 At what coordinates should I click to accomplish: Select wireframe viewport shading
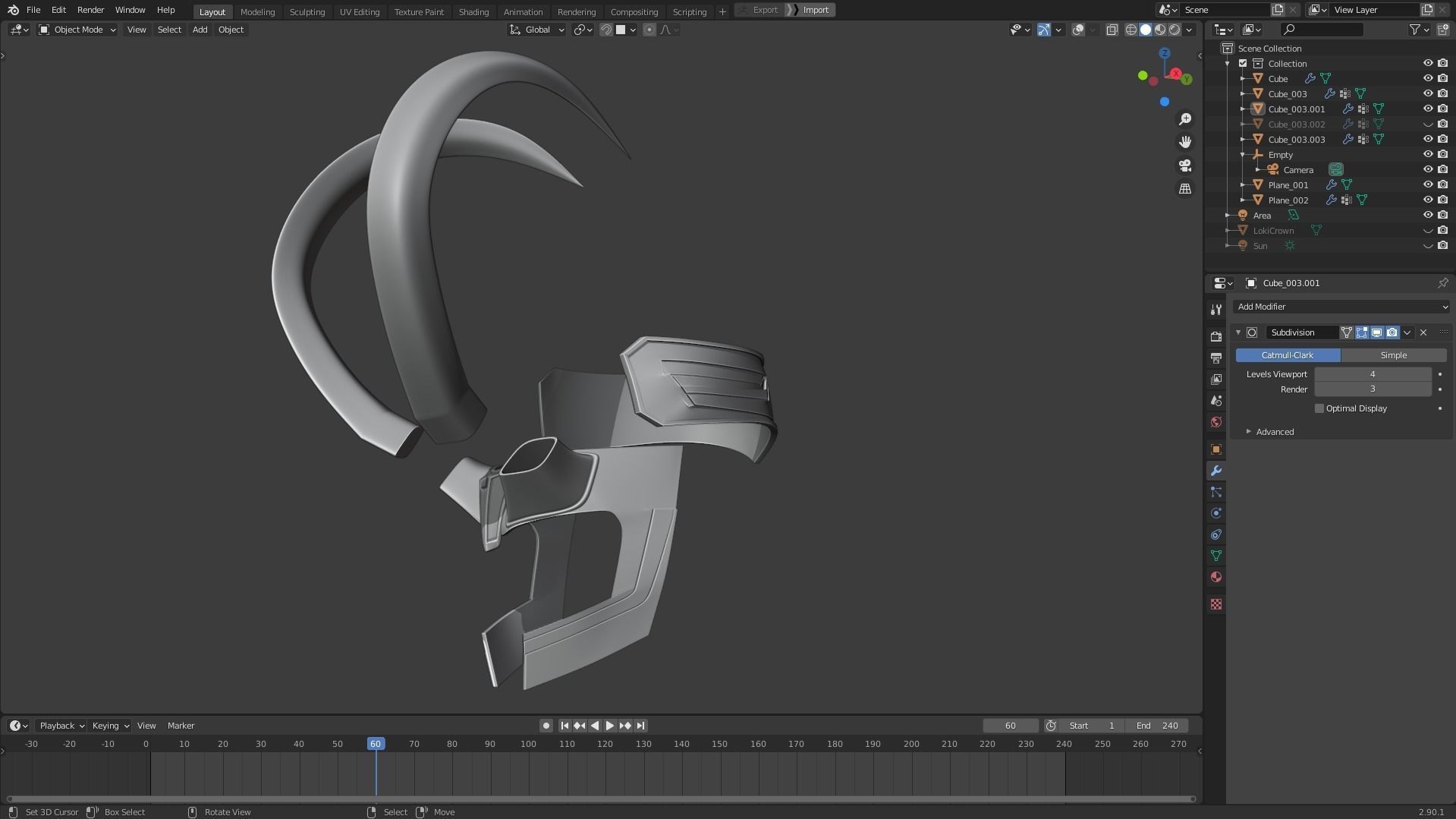[x=1131, y=30]
